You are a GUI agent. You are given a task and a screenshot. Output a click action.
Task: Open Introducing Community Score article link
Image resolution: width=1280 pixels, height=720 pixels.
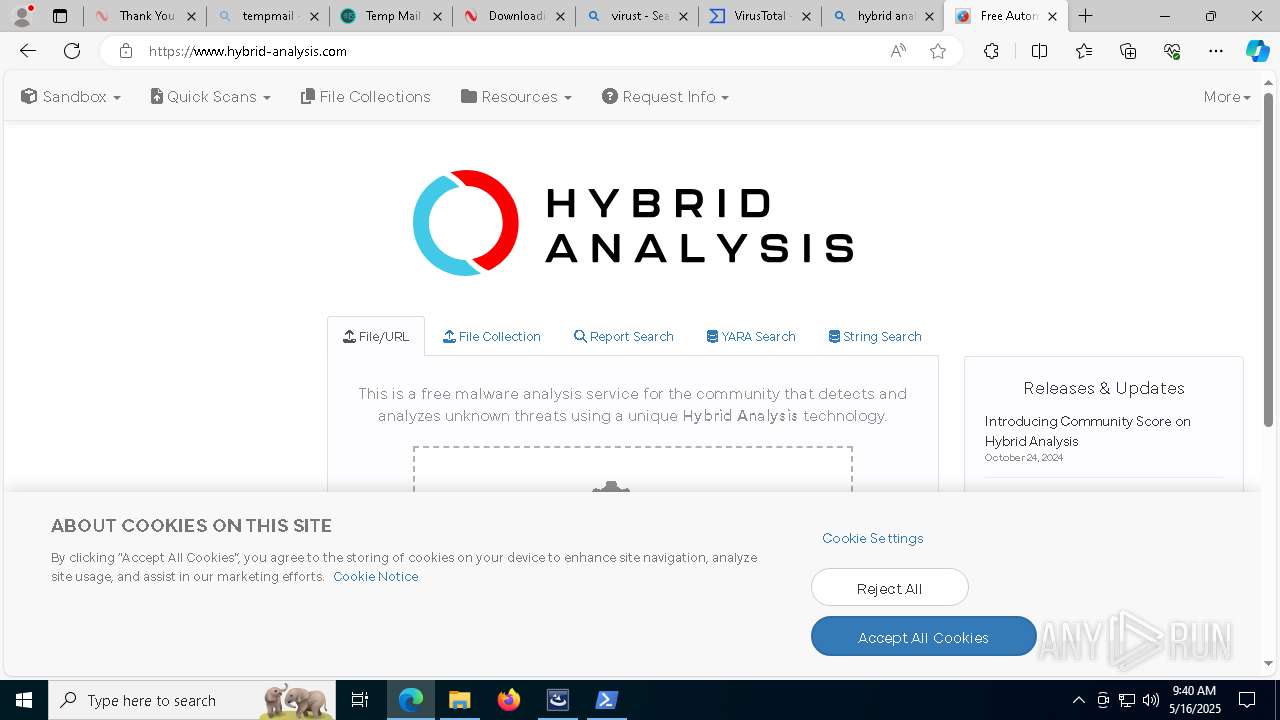[1087, 431]
